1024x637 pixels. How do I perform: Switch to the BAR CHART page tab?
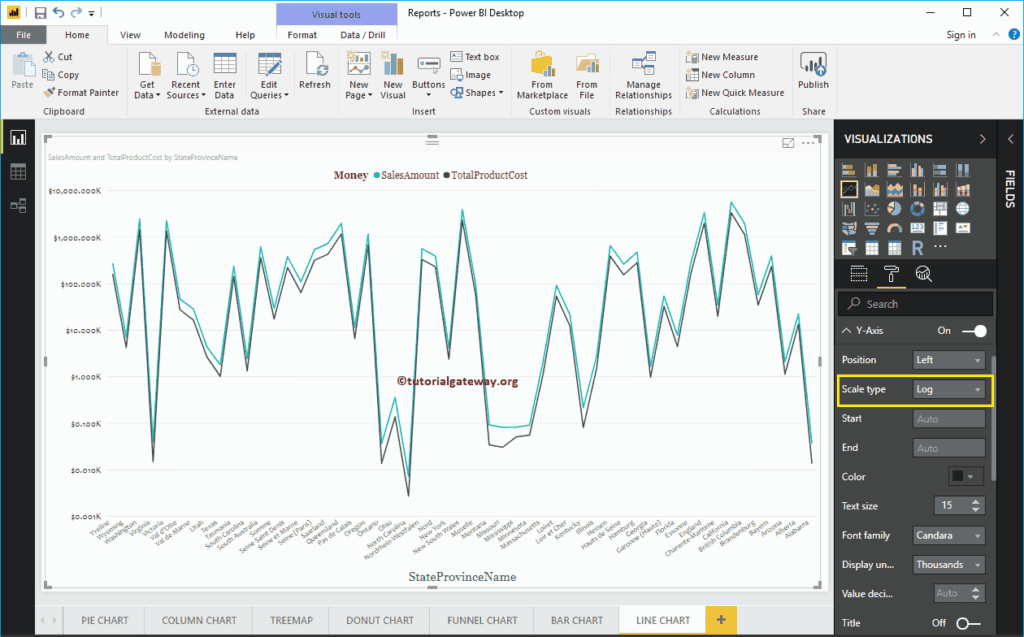pos(573,620)
